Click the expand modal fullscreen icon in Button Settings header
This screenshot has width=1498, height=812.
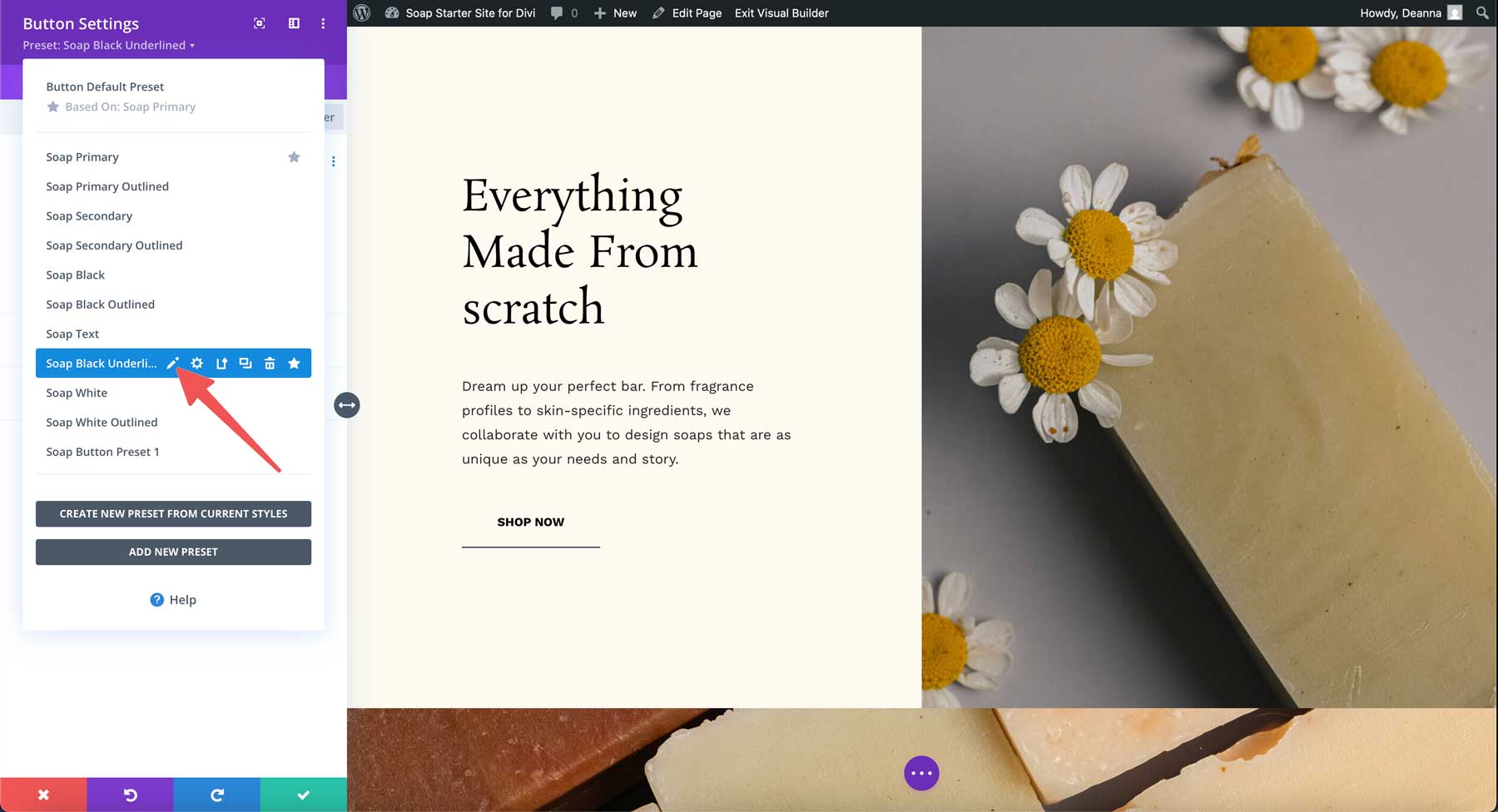260,23
